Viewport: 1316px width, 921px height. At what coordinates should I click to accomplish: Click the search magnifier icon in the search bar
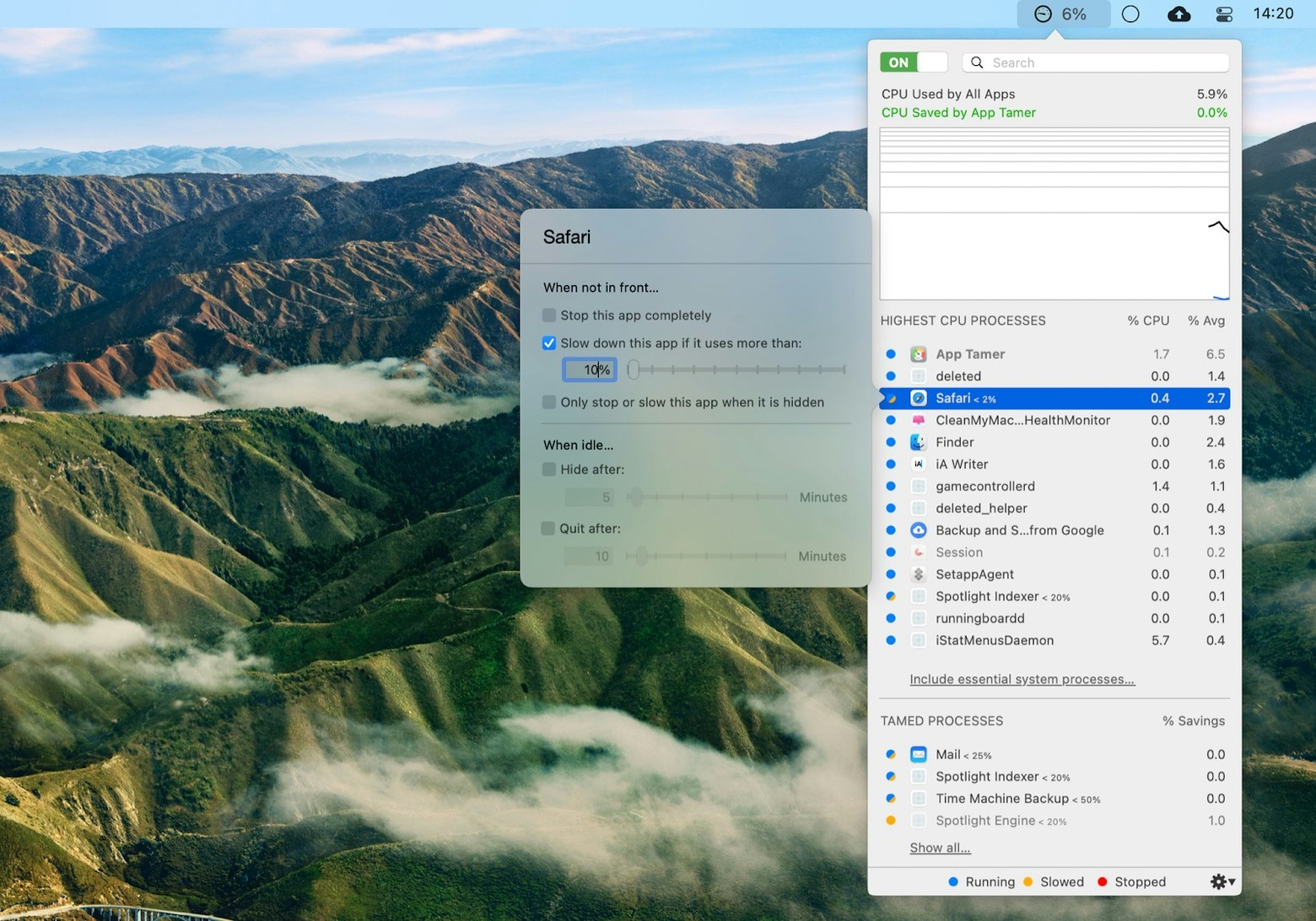977,62
